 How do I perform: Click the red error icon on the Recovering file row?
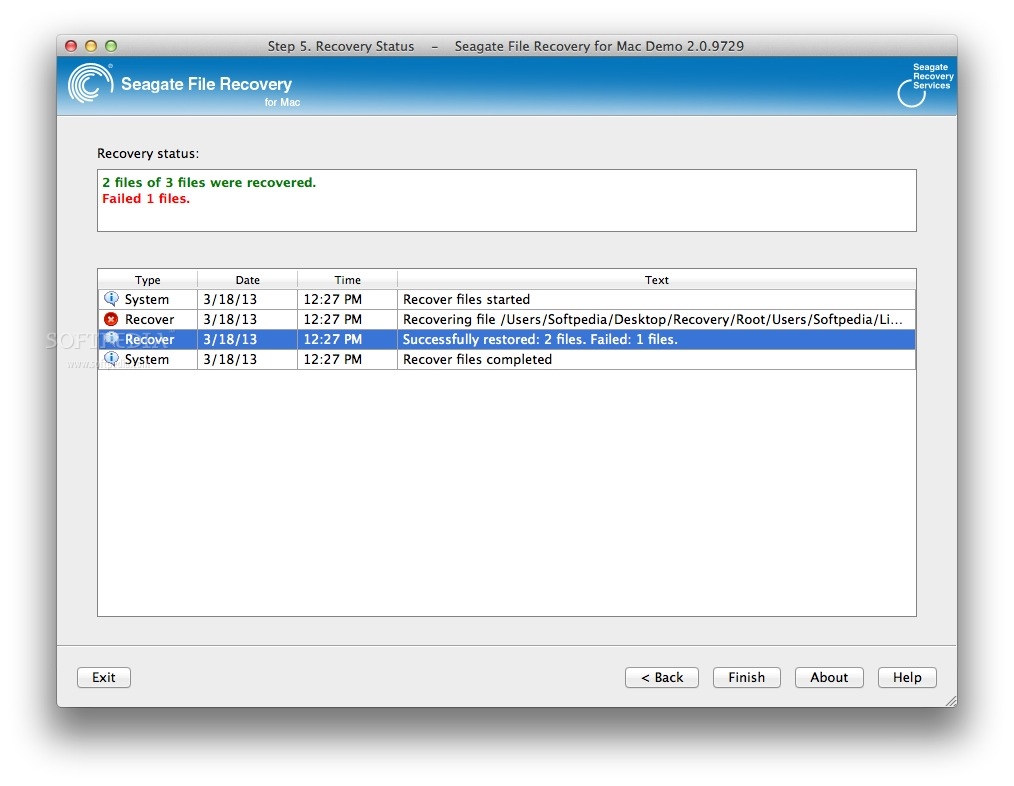(110, 319)
